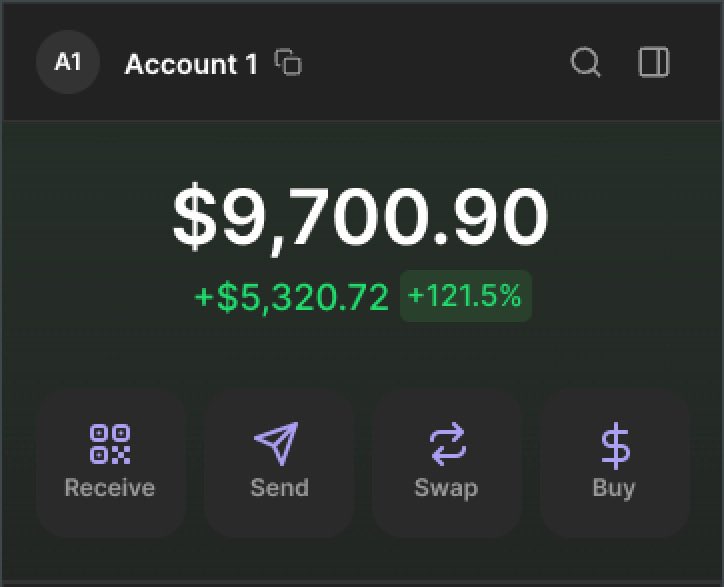The image size is (724, 587).
Task: Click the +$5,320.72 gain amount
Action: point(292,297)
